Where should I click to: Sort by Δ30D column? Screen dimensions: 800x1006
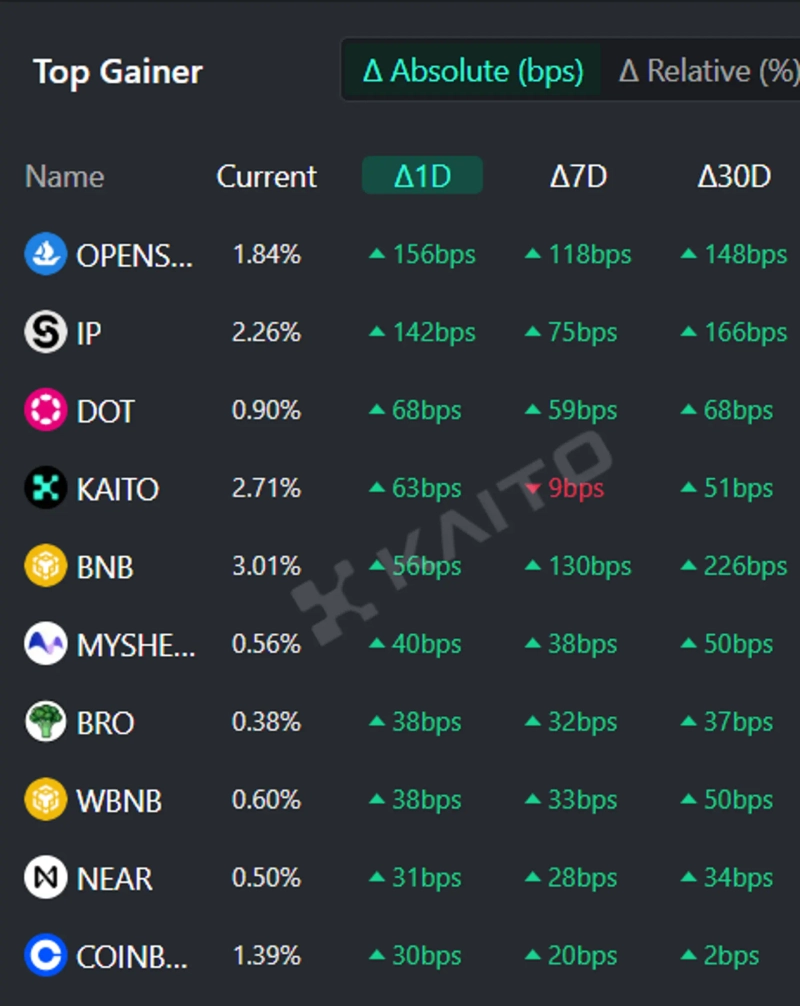click(734, 176)
